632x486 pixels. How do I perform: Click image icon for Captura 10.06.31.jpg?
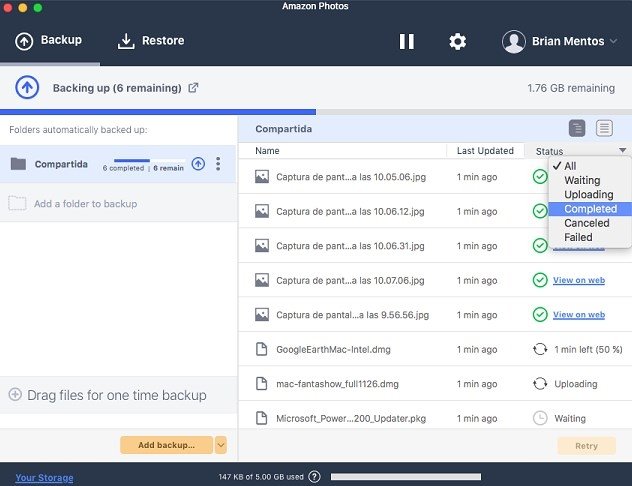pos(262,245)
